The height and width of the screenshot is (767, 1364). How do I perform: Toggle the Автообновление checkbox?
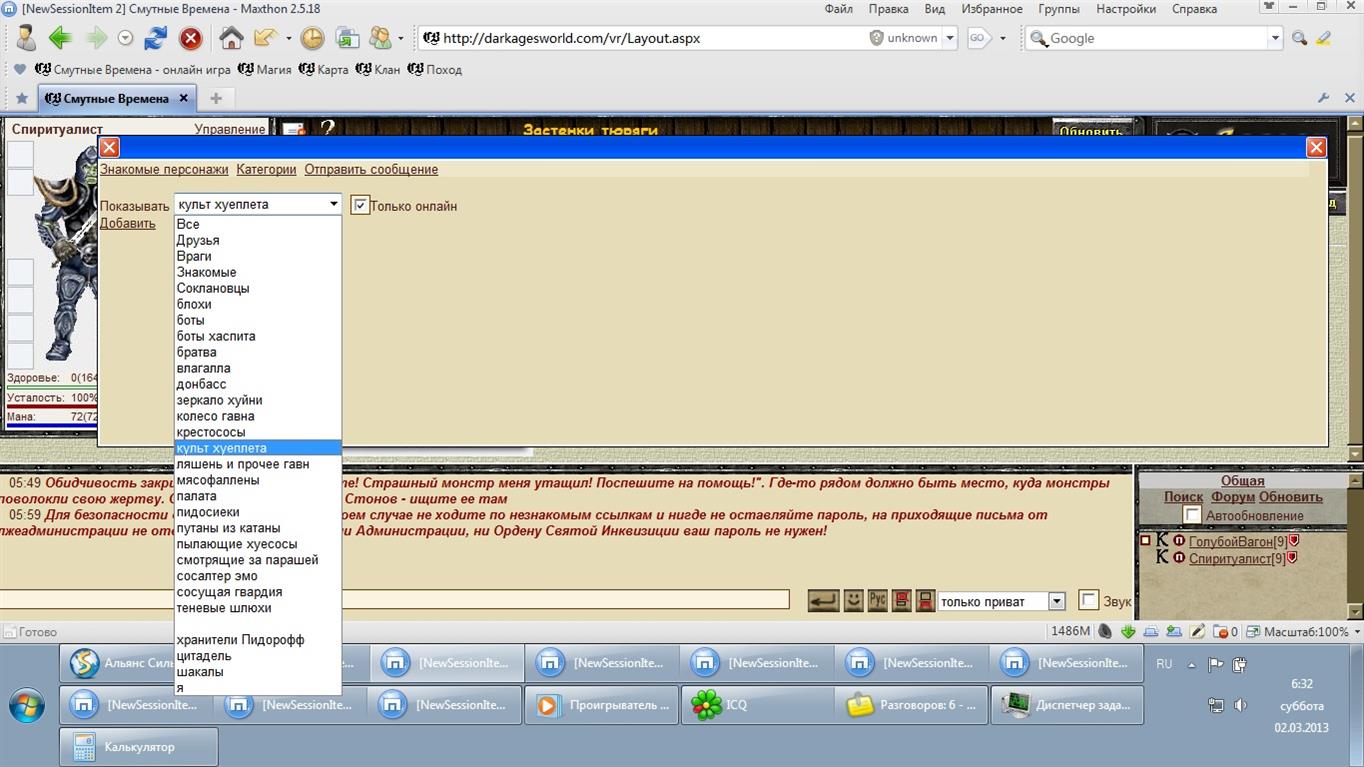[x=1192, y=515]
